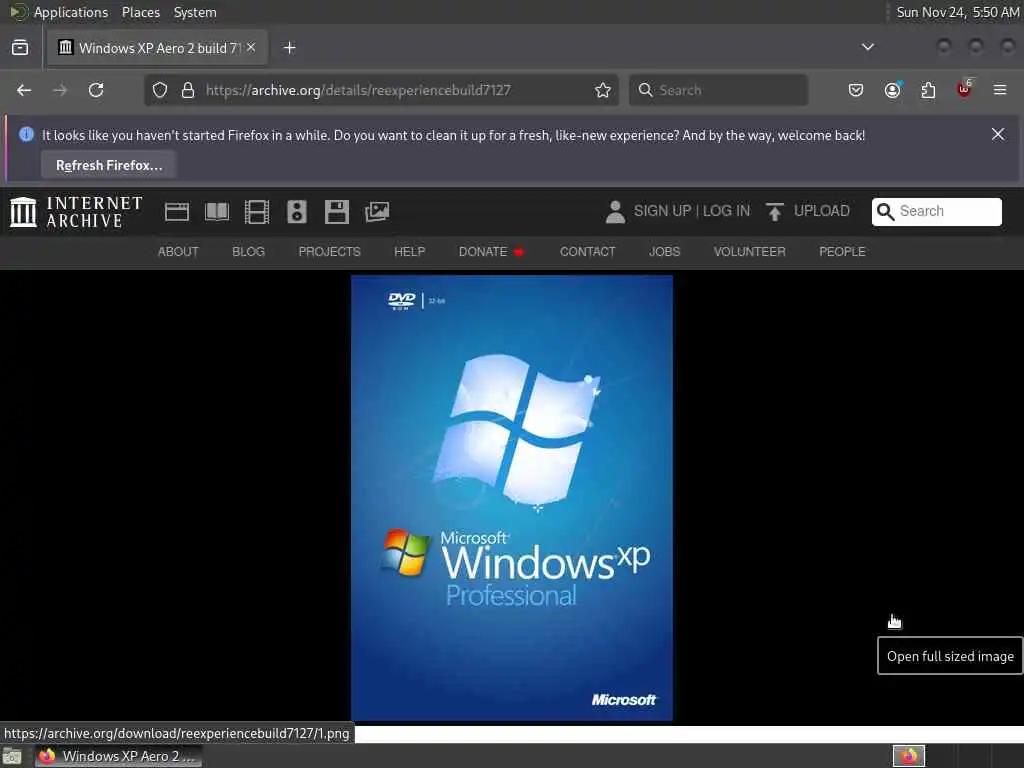
Task: Open the Firefox account icon
Action: click(893, 90)
